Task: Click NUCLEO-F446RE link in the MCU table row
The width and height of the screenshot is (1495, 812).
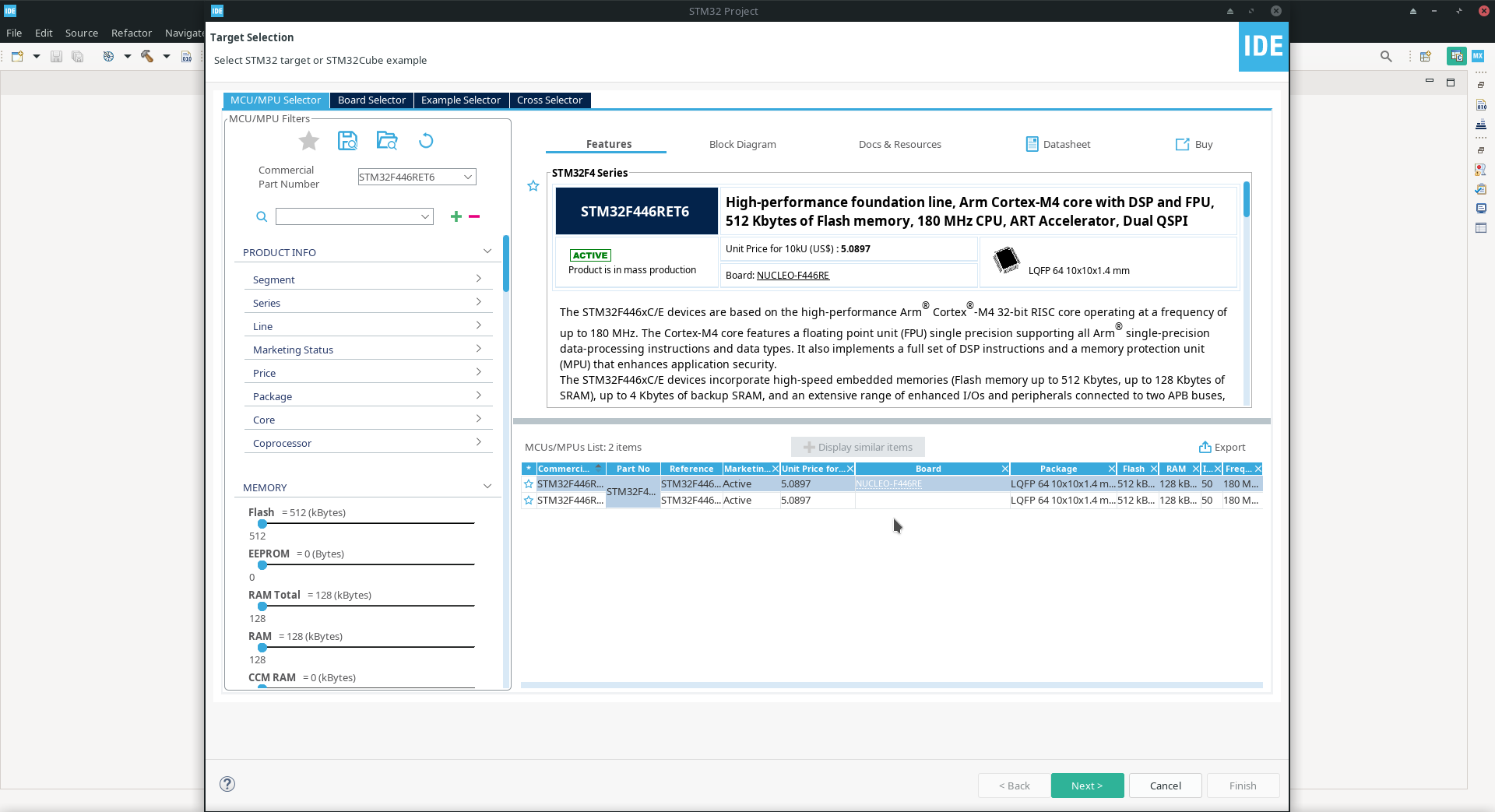Action: coord(888,483)
